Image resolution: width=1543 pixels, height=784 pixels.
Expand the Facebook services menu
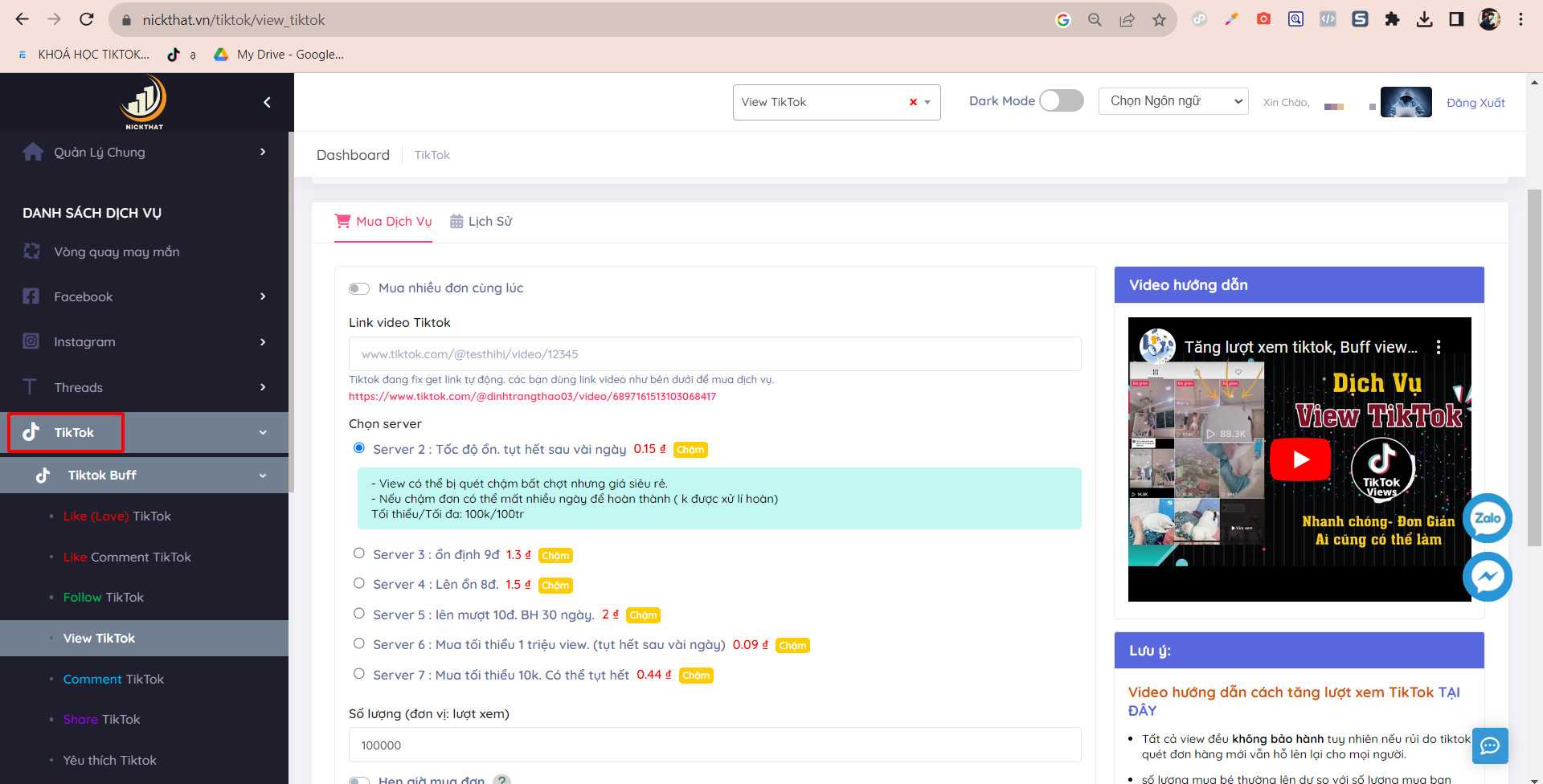(x=145, y=296)
